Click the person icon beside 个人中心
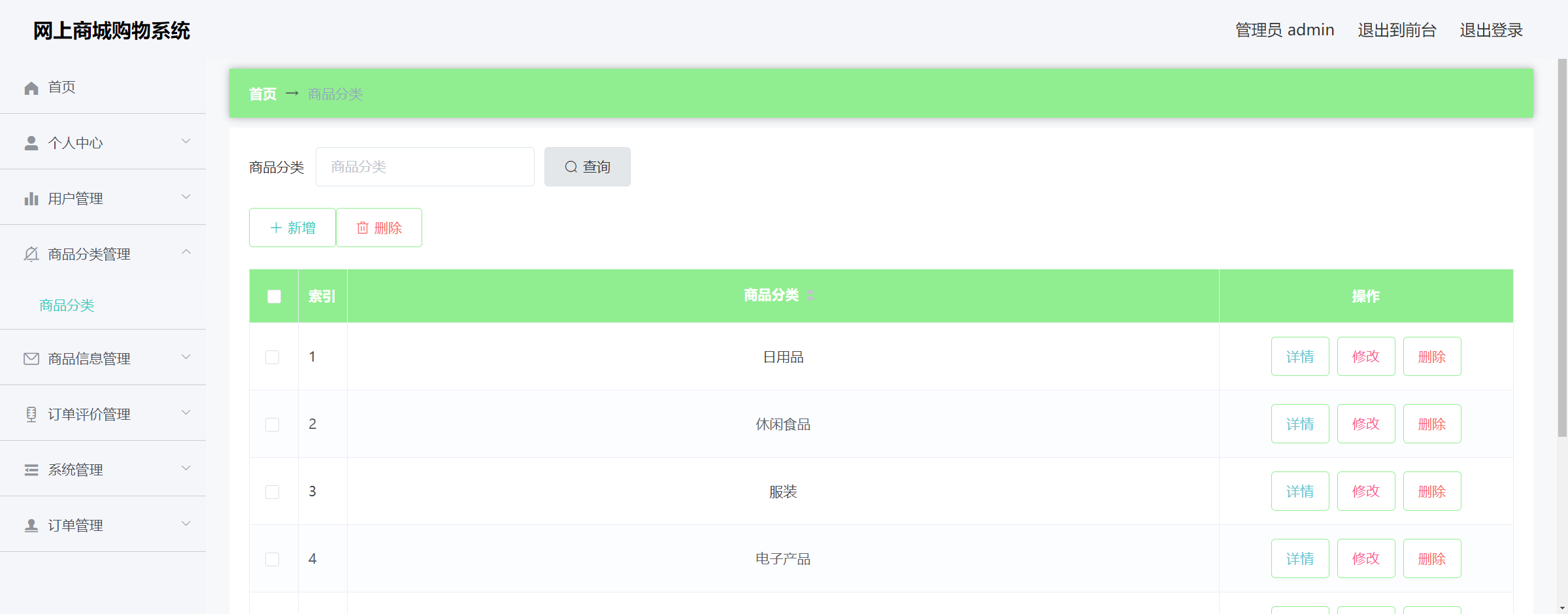 [31, 143]
